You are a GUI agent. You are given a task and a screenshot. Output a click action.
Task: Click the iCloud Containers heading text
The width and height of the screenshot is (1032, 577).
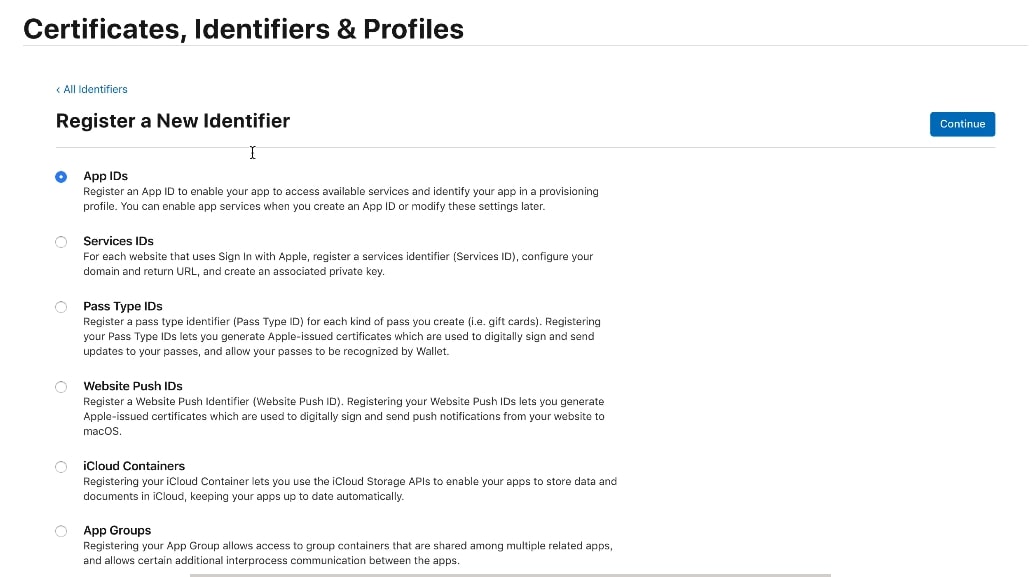134,466
